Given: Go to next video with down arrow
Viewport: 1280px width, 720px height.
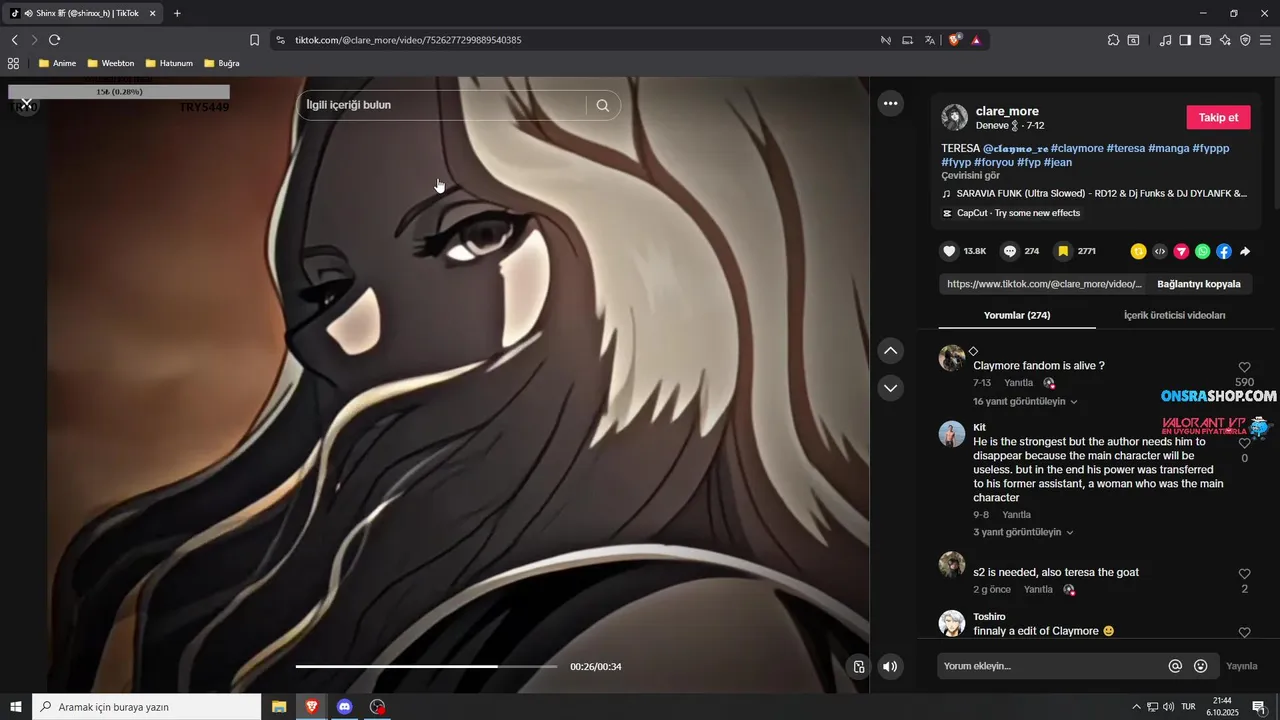Looking at the screenshot, I should (x=890, y=387).
